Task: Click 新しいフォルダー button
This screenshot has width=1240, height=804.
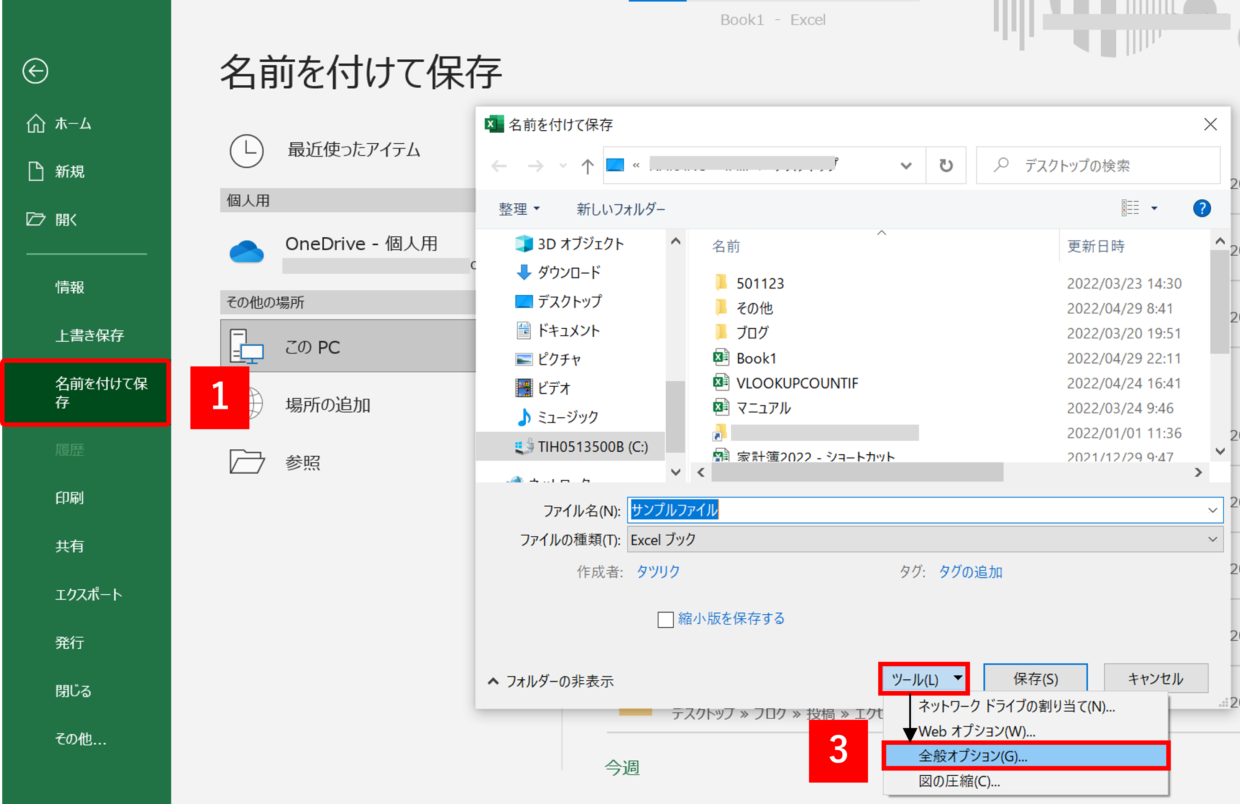Action: coord(621,209)
